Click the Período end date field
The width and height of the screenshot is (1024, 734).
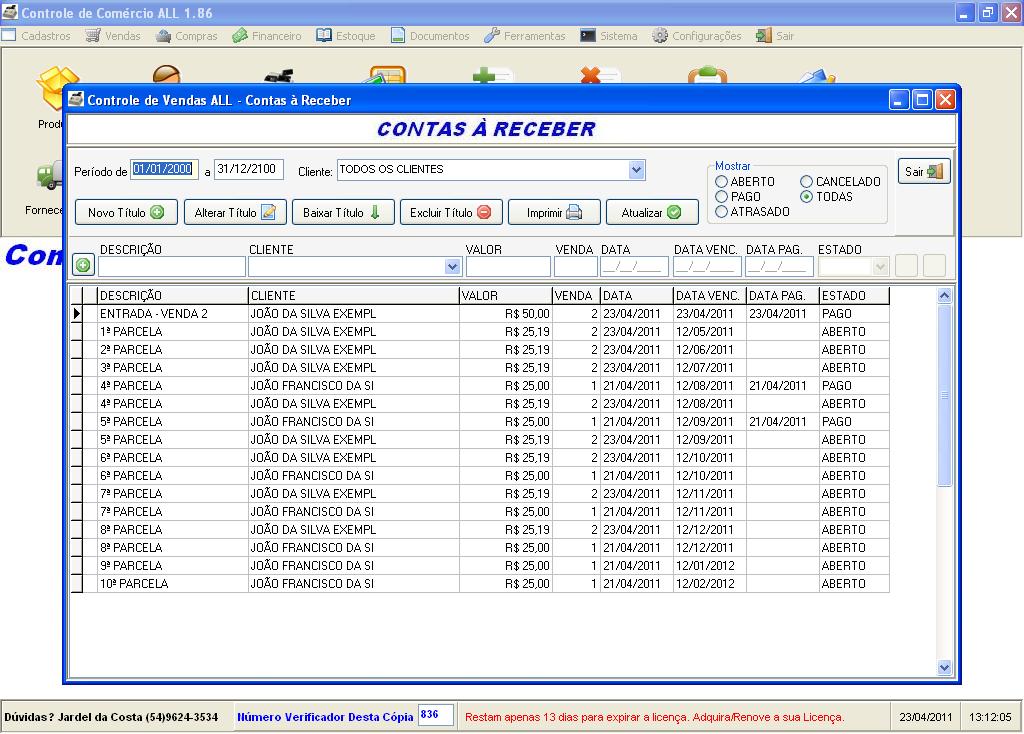point(249,170)
